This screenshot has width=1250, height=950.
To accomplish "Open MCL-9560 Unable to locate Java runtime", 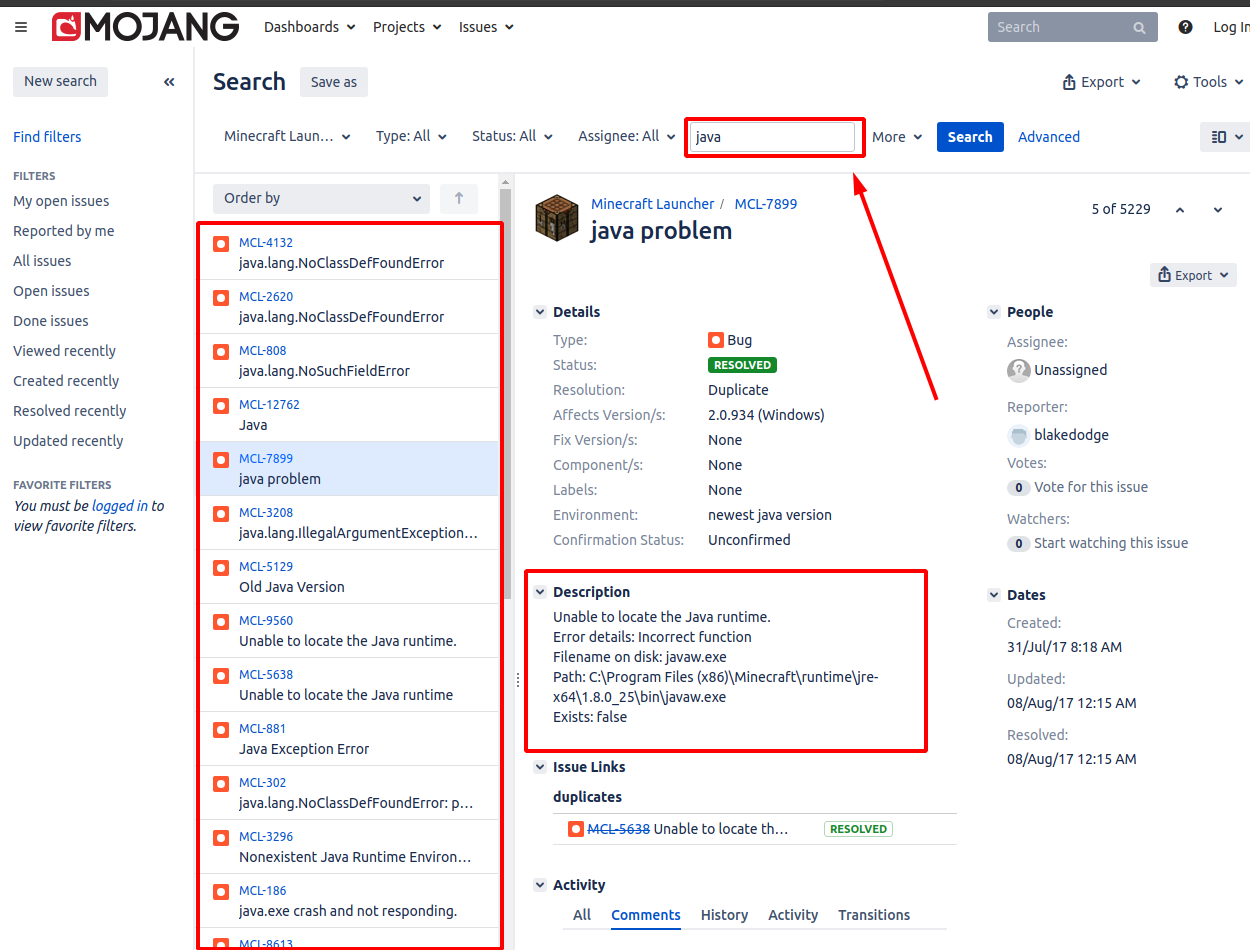I will 348,631.
